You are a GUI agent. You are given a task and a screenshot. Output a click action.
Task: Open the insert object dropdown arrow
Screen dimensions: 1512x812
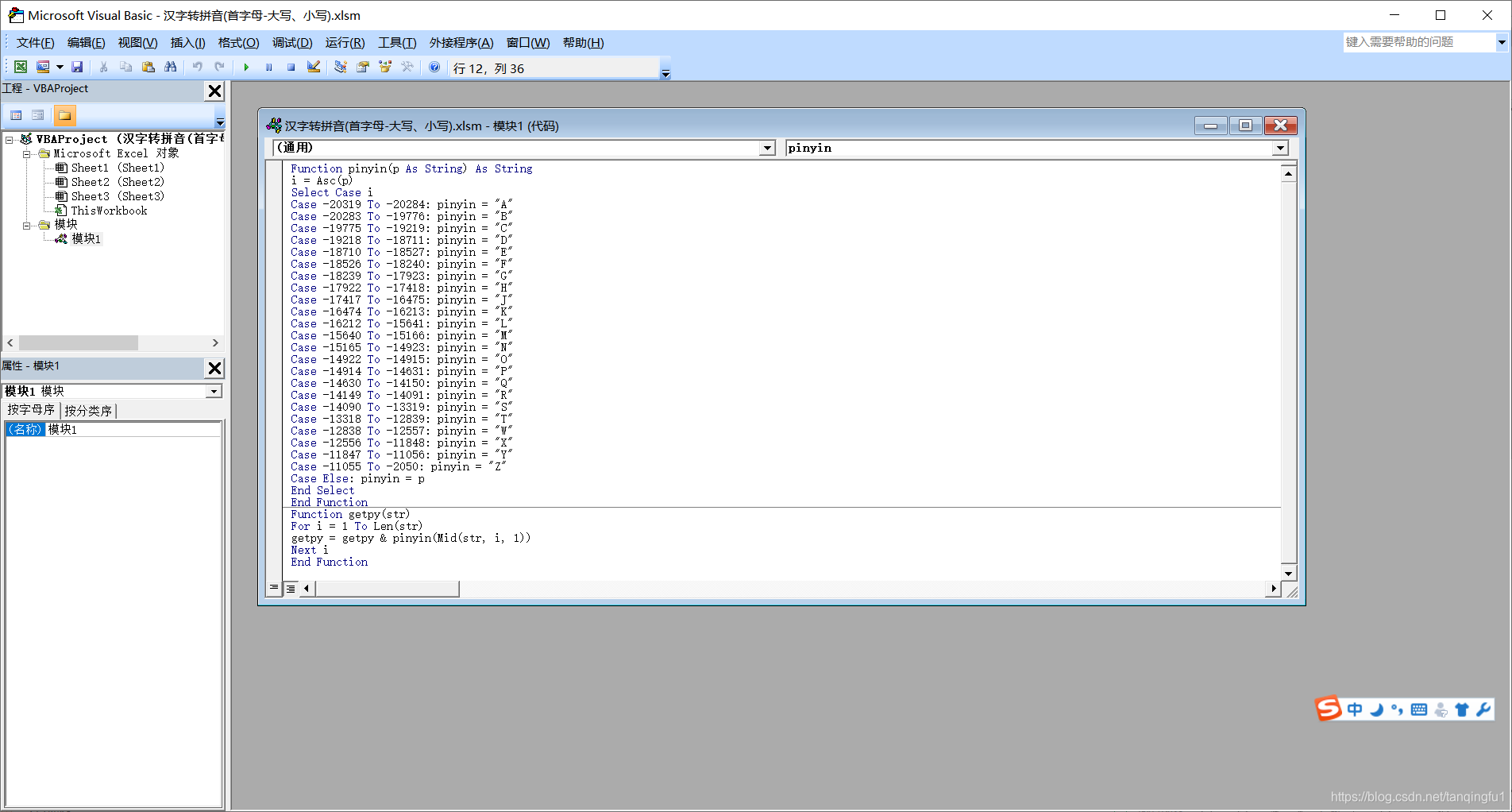60,68
